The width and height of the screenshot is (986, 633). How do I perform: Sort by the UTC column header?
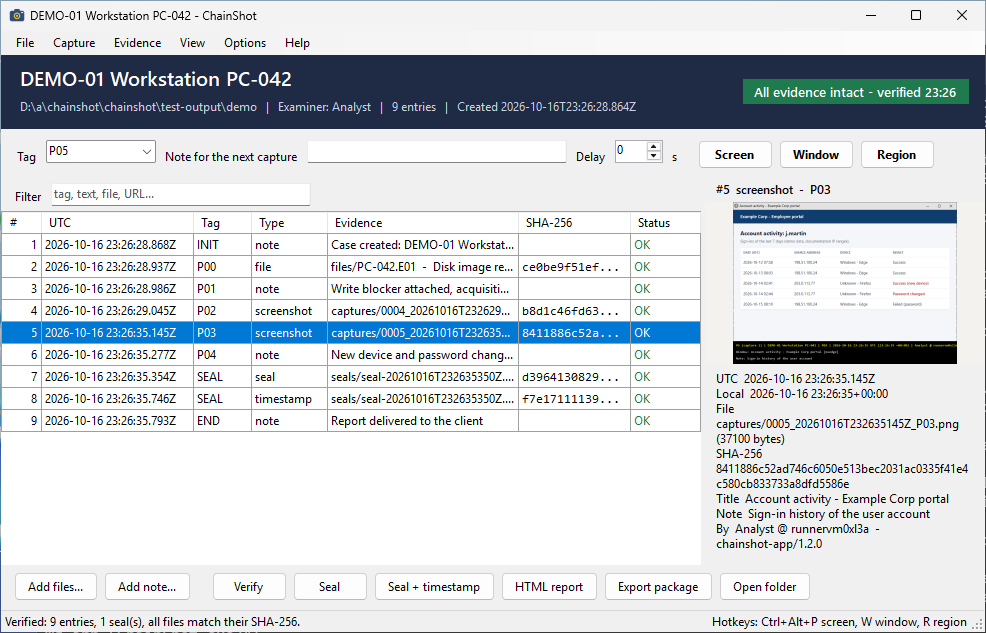(118, 223)
